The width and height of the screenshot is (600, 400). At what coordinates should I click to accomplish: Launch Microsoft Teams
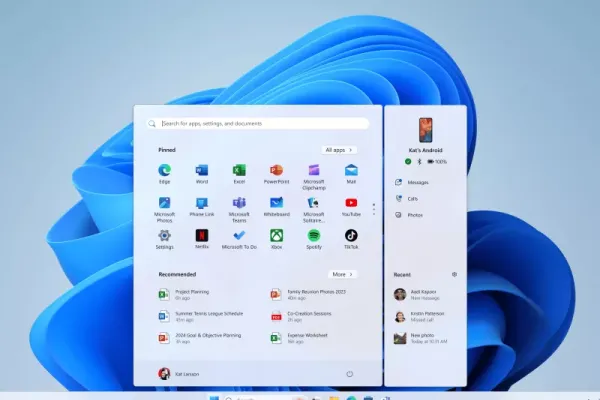pos(239,209)
